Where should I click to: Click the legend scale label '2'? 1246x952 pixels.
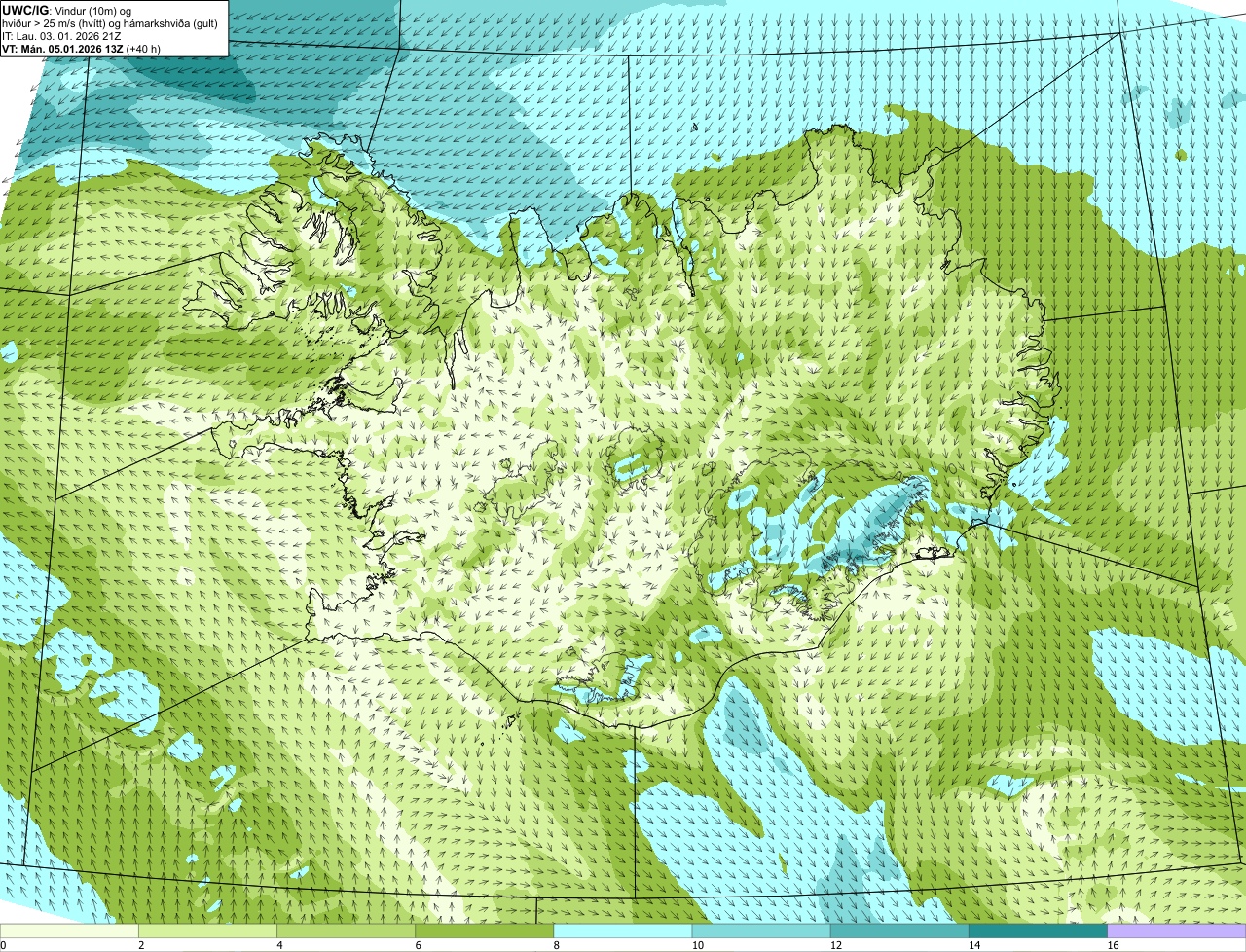tap(141, 945)
